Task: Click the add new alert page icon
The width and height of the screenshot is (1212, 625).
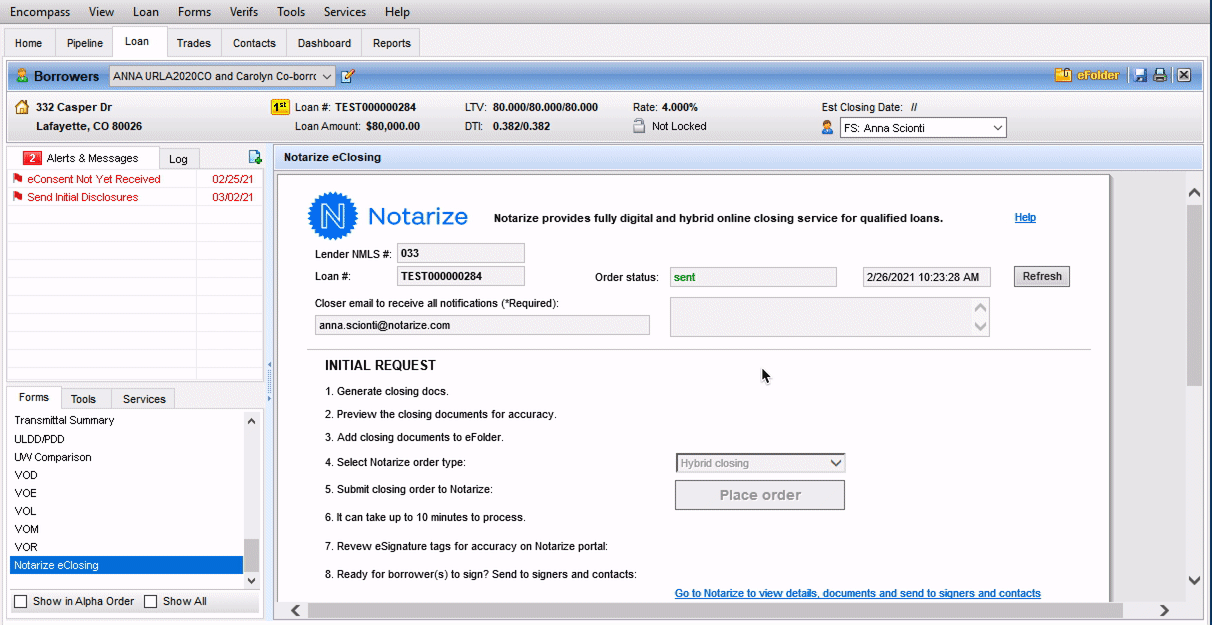Action: pyautogui.click(x=255, y=157)
